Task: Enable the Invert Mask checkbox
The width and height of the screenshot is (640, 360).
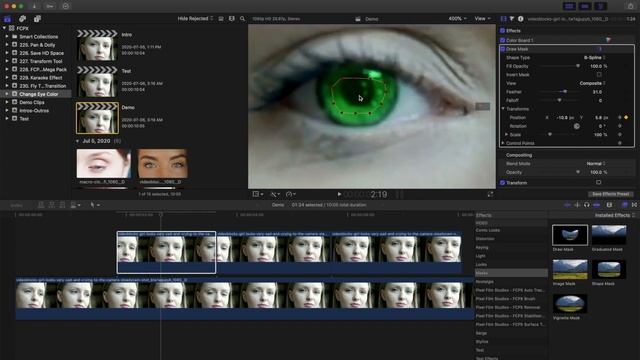Action: (599, 75)
